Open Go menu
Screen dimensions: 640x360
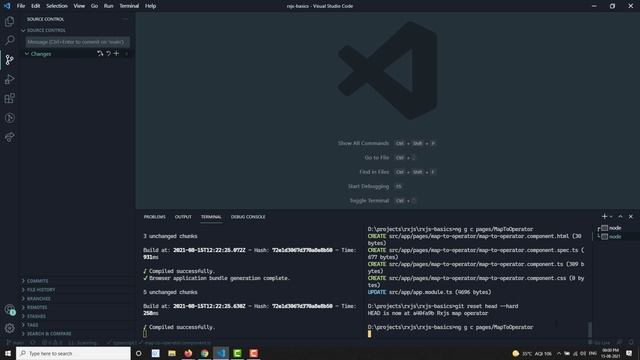[x=94, y=6]
